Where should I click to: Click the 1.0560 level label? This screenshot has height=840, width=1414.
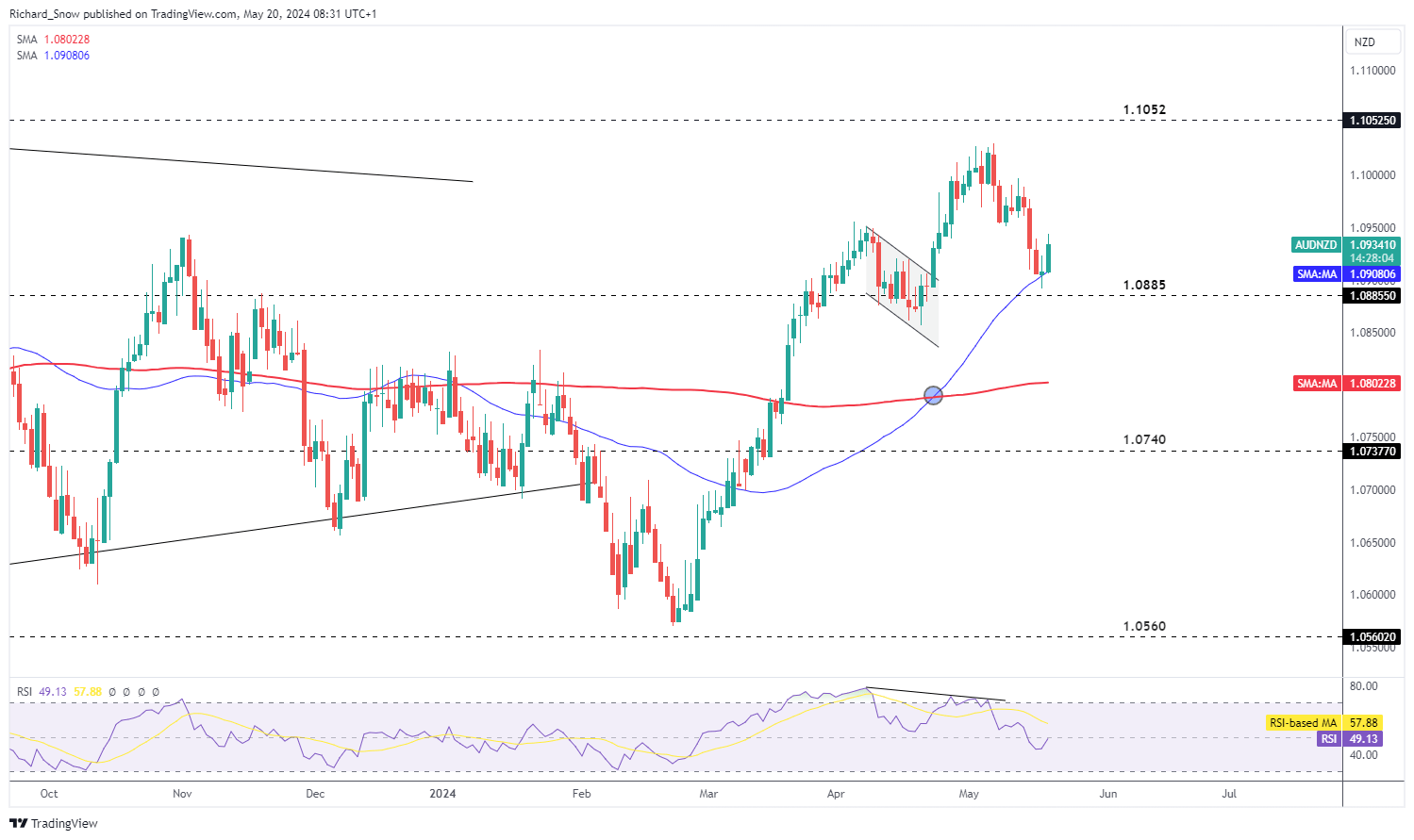click(1144, 626)
